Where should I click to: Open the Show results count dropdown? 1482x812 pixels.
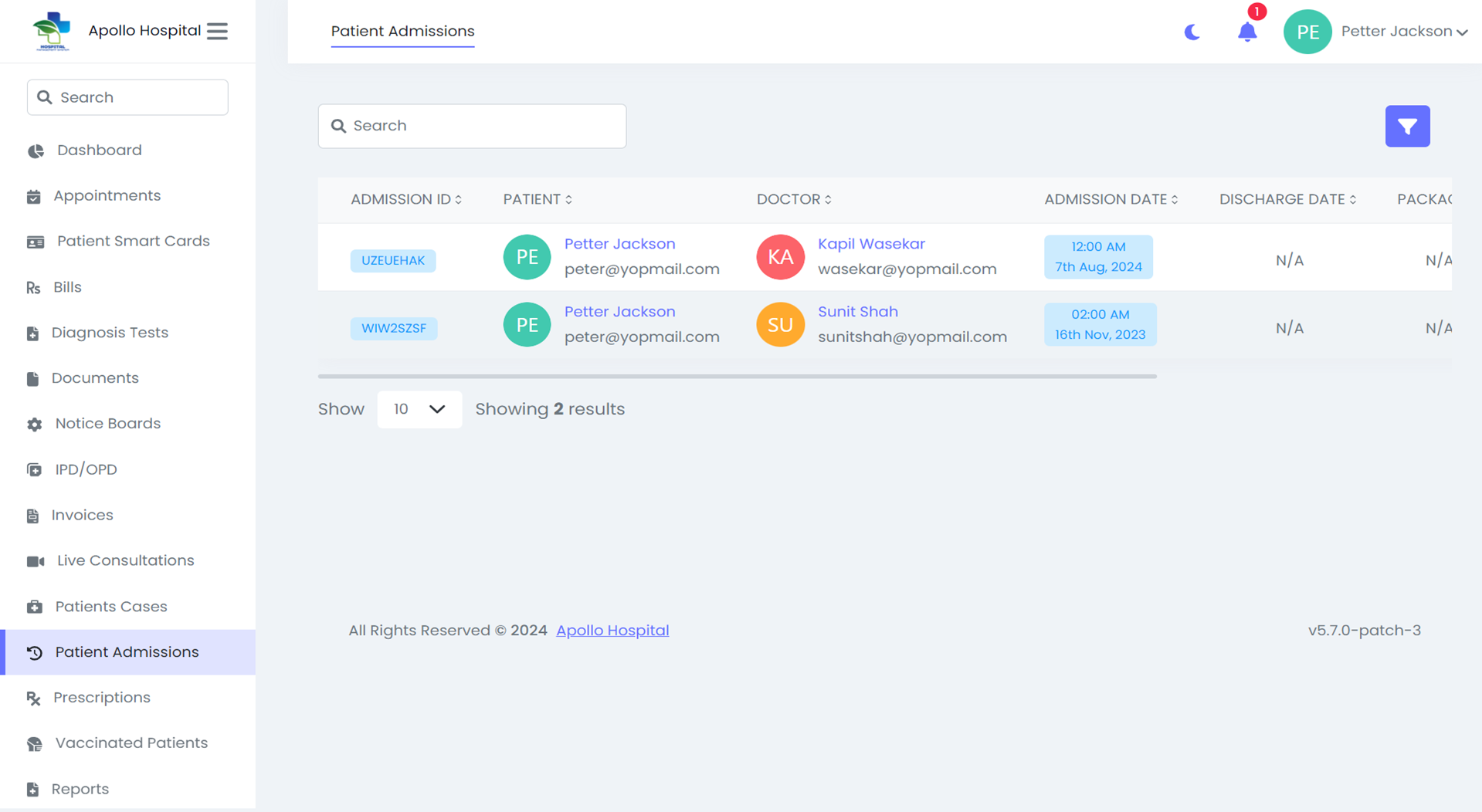[419, 409]
